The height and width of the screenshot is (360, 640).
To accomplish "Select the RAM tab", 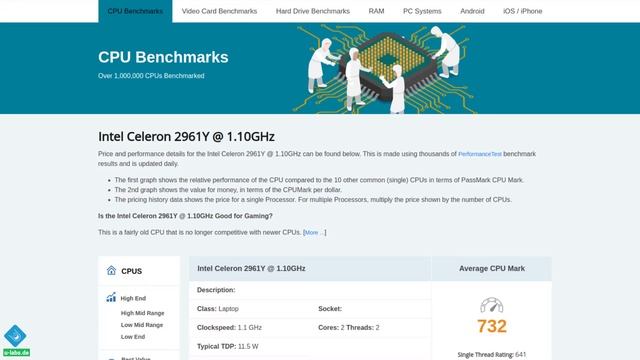I will tap(376, 11).
